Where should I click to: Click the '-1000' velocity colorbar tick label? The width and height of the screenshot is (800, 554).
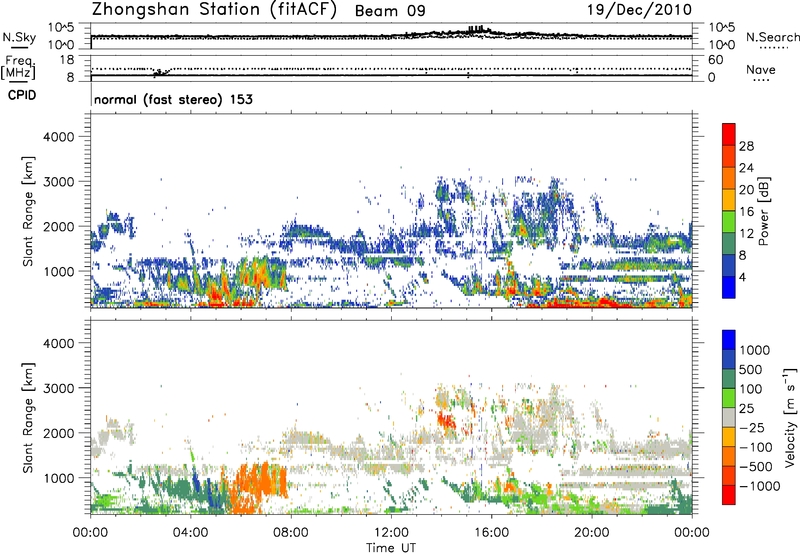click(759, 486)
